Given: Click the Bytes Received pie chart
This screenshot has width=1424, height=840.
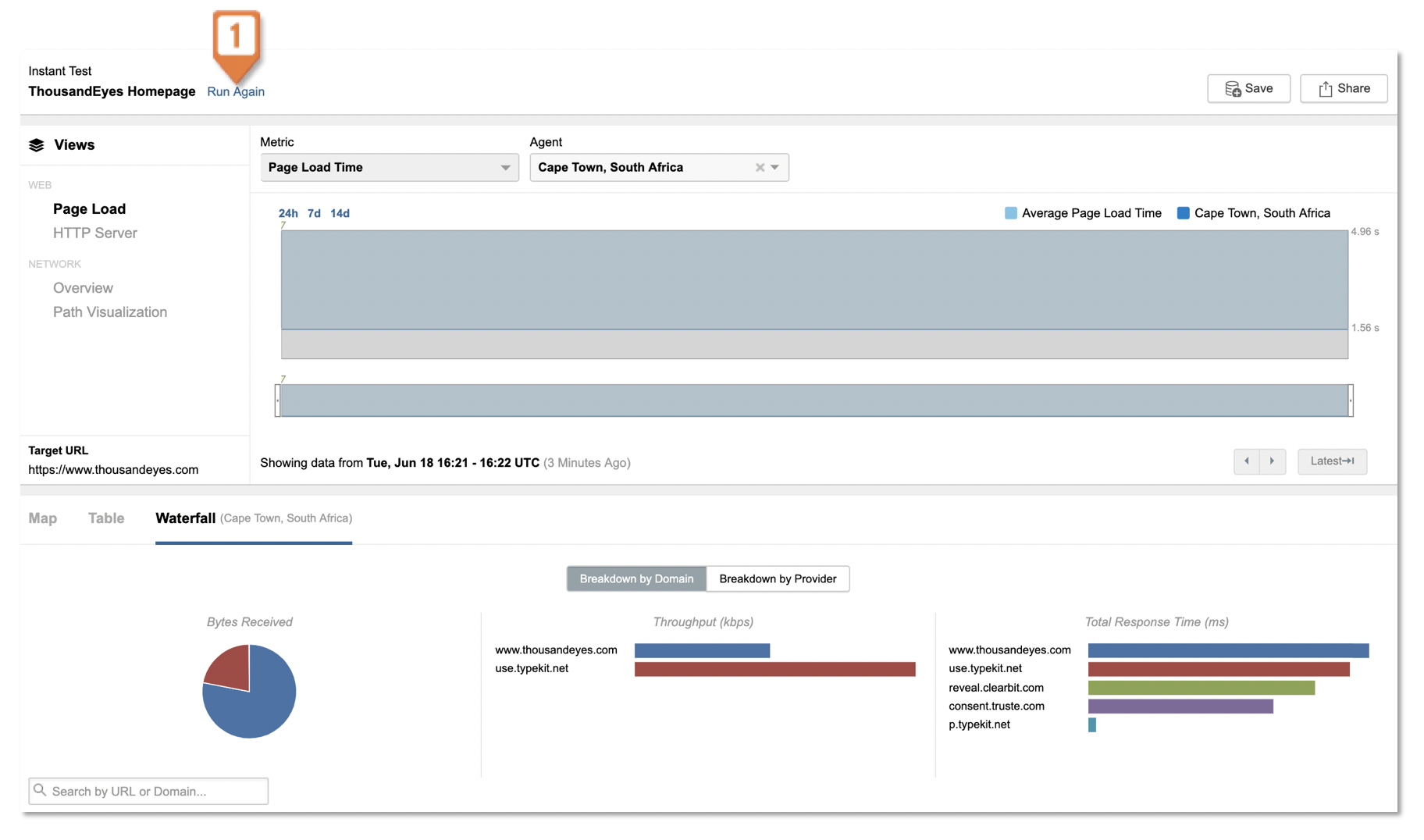Looking at the screenshot, I should [x=249, y=691].
